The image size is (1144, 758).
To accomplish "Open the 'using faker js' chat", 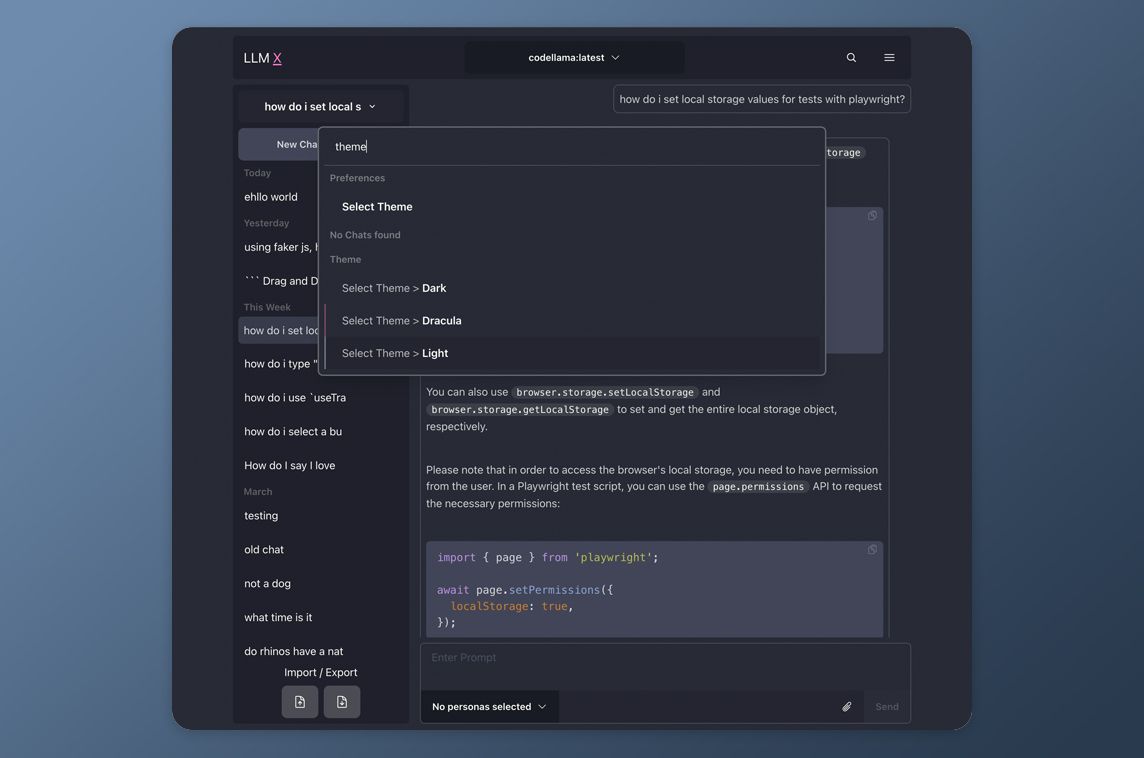I will point(279,247).
